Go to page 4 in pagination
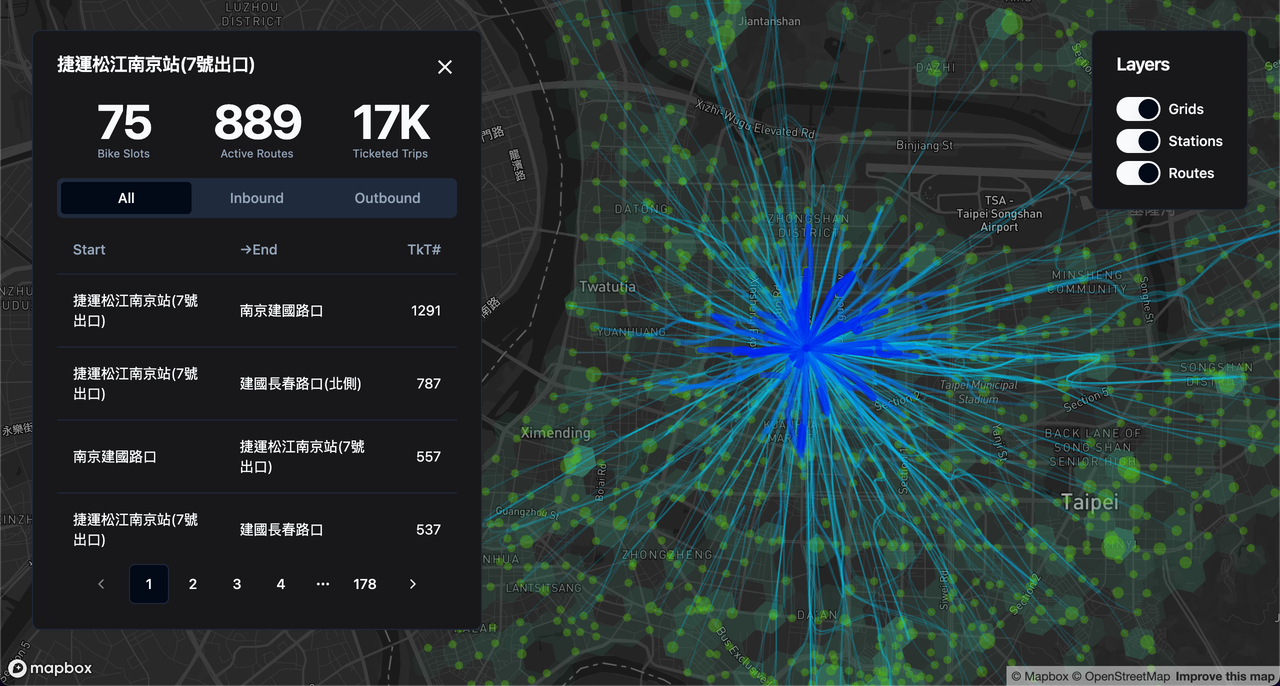The width and height of the screenshot is (1280, 686). 281,584
